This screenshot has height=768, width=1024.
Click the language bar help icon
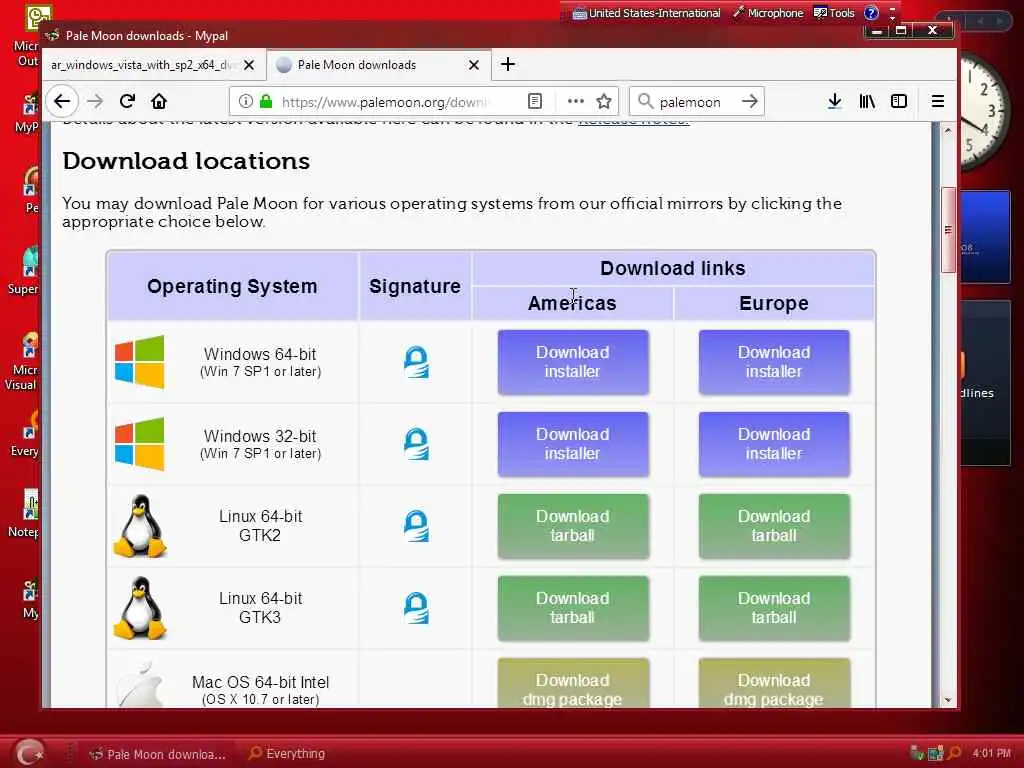coord(871,13)
